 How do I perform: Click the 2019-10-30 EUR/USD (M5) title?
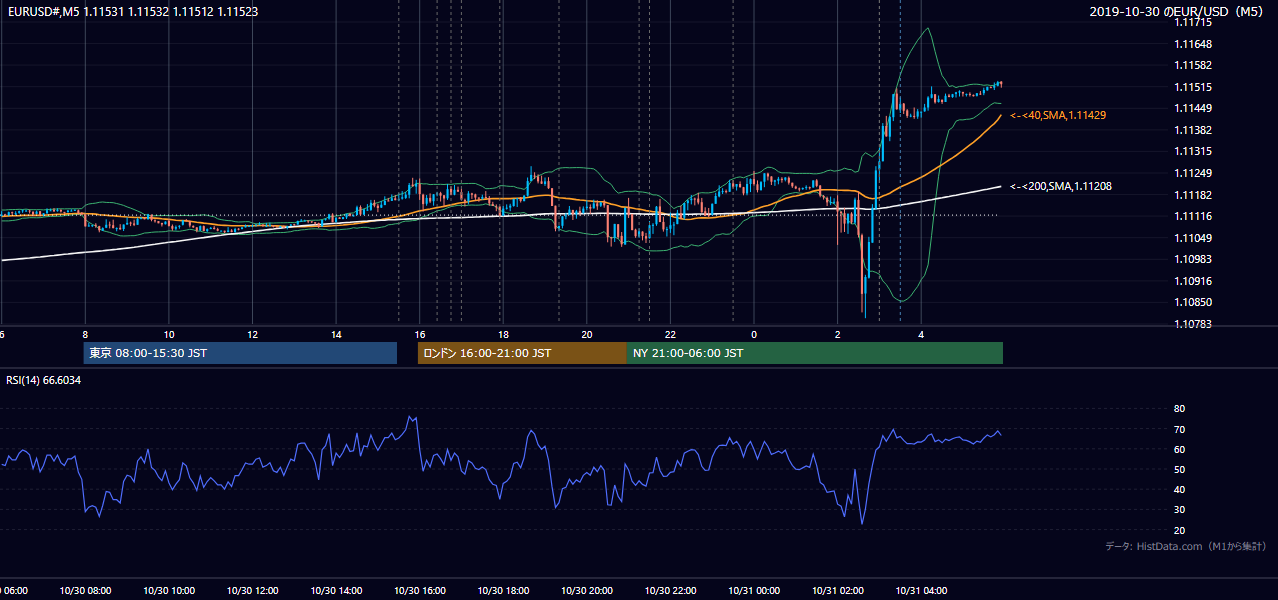click(1176, 12)
